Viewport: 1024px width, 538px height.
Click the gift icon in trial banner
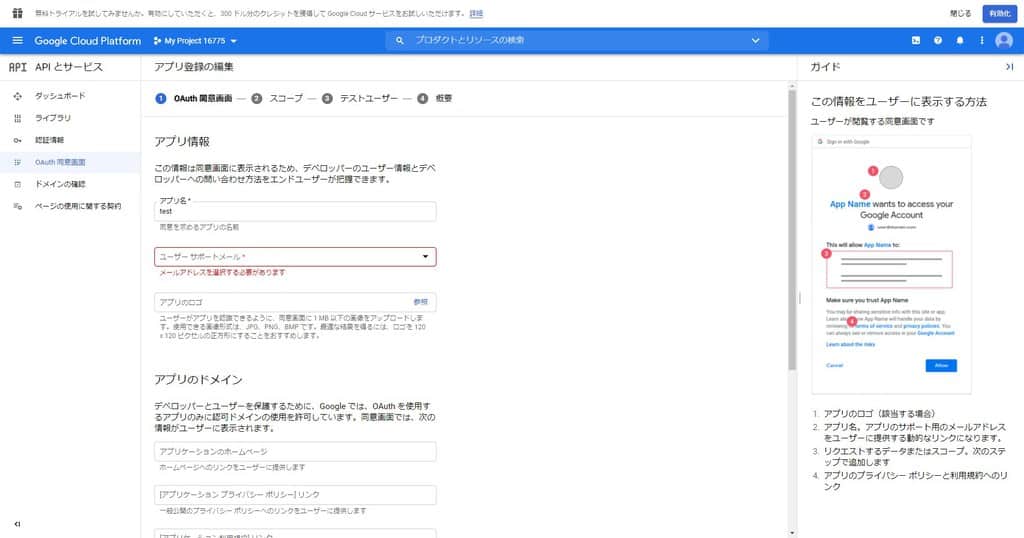pos(18,13)
